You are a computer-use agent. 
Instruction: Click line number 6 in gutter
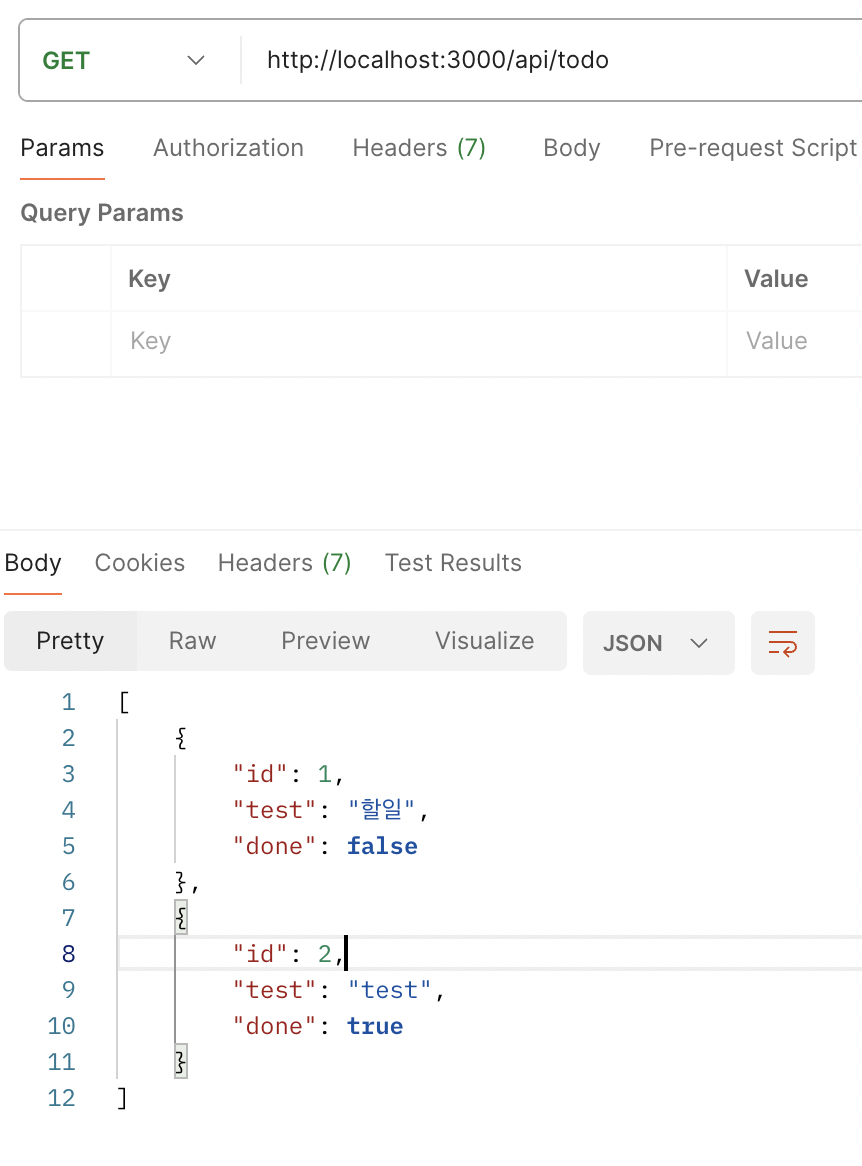tap(68, 882)
